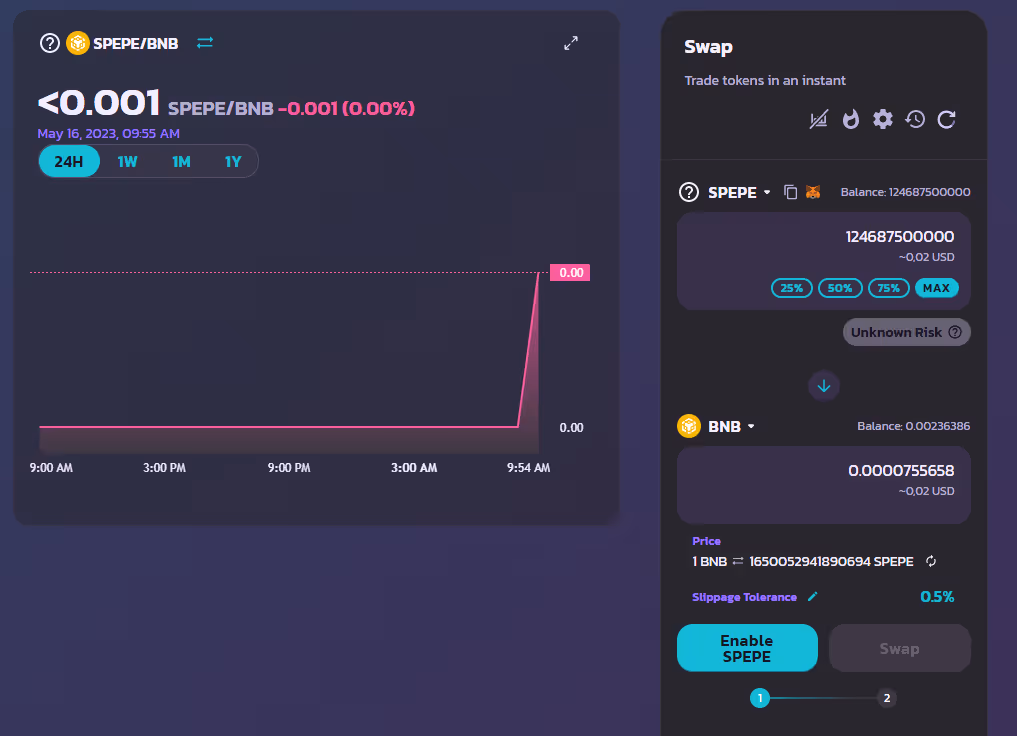The width and height of the screenshot is (1017, 736).
Task: Open recent transactions history icon
Action: pyautogui.click(x=914, y=120)
